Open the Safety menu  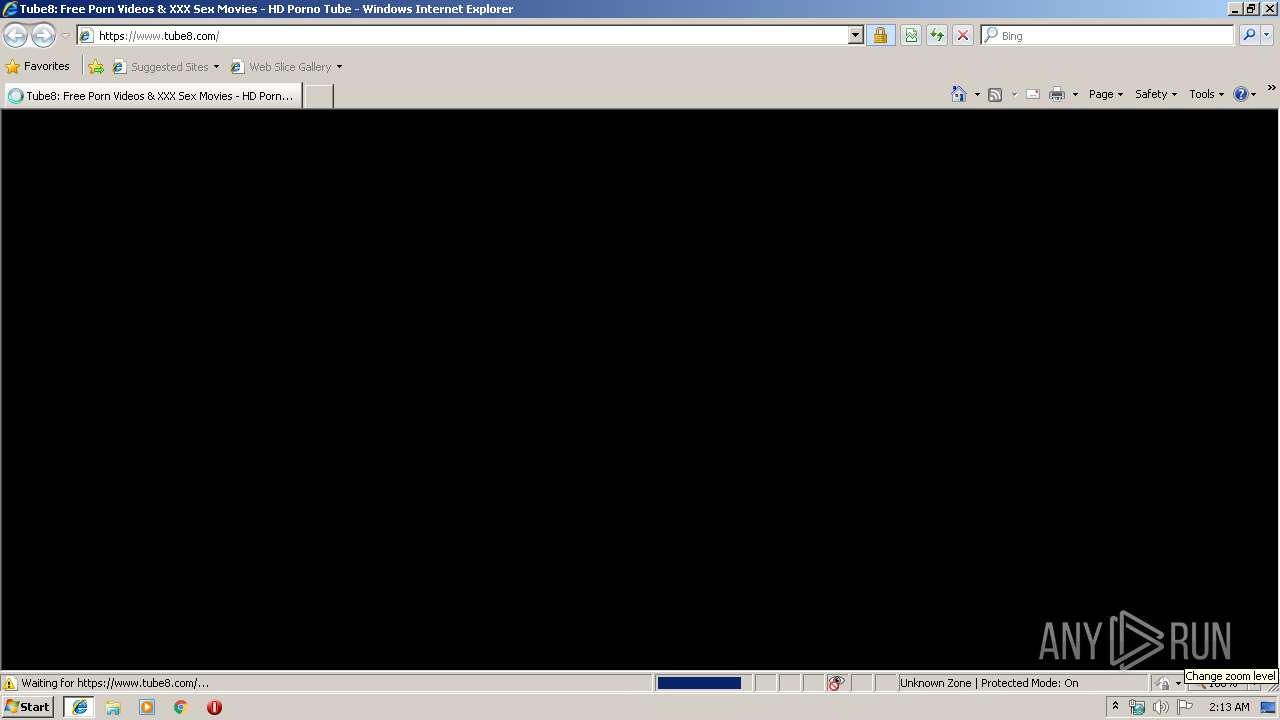(x=1156, y=94)
